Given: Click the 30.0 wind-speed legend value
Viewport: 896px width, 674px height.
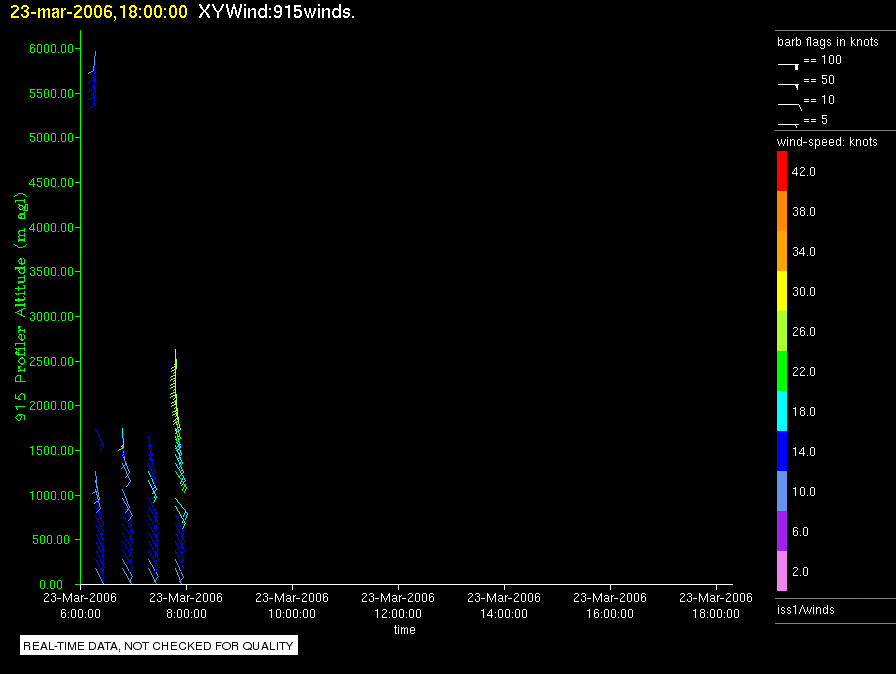Looking at the screenshot, I should 803,292.
